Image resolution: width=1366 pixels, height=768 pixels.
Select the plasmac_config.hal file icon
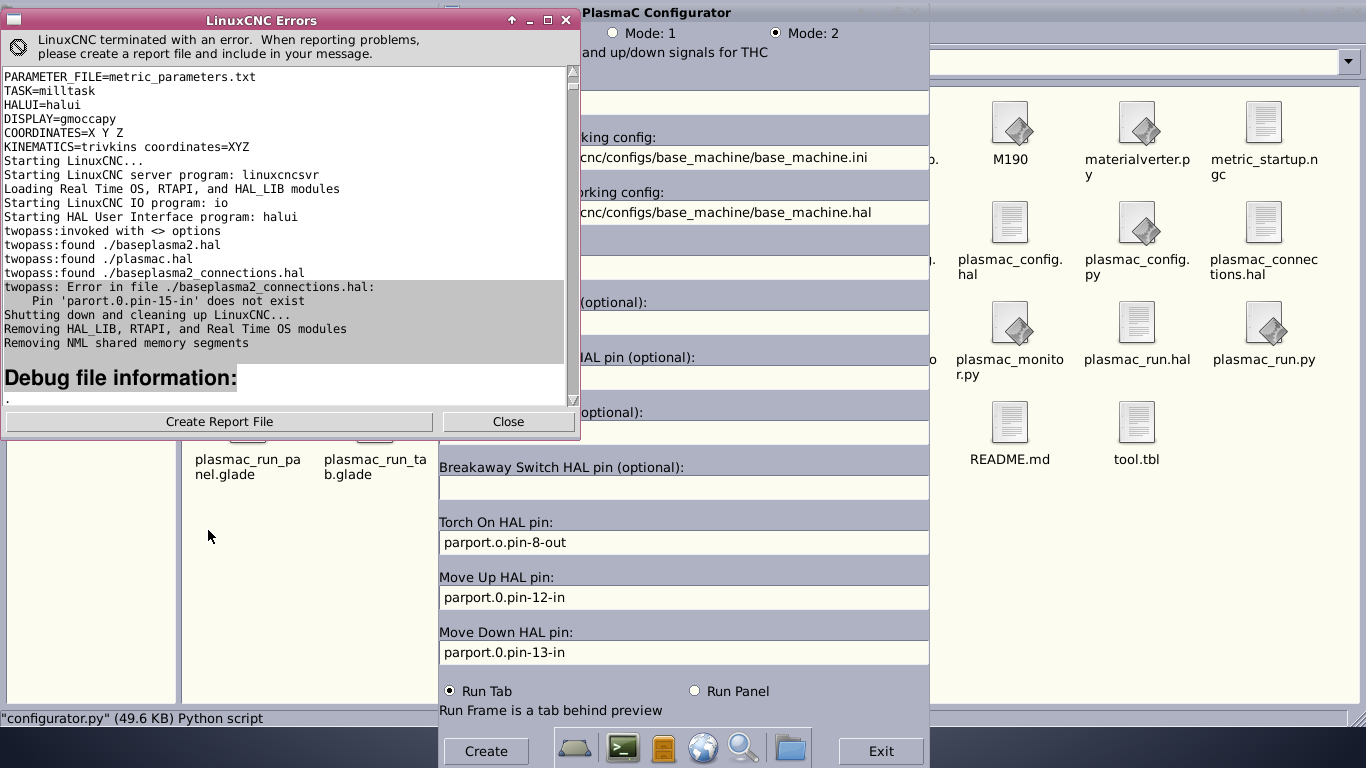pos(1010,223)
